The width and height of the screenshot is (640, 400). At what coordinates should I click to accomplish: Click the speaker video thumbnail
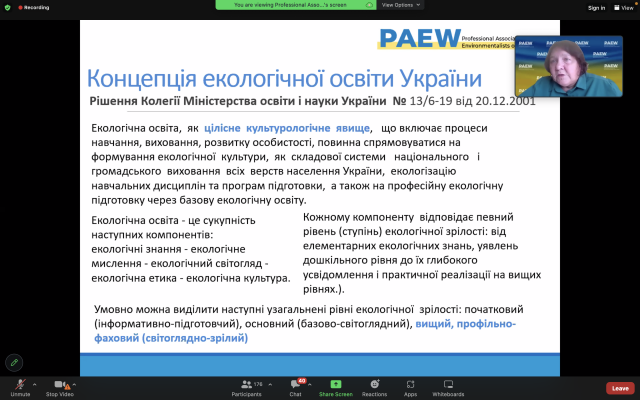tap(569, 66)
